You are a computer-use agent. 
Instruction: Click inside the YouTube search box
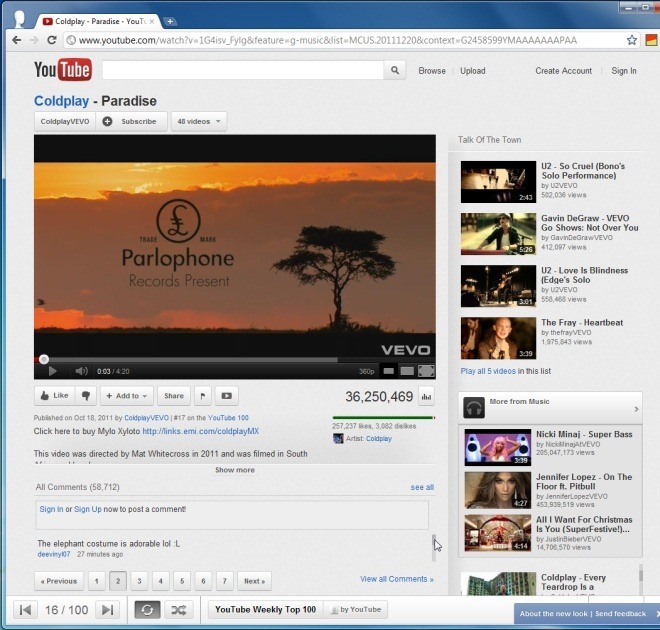pos(243,70)
